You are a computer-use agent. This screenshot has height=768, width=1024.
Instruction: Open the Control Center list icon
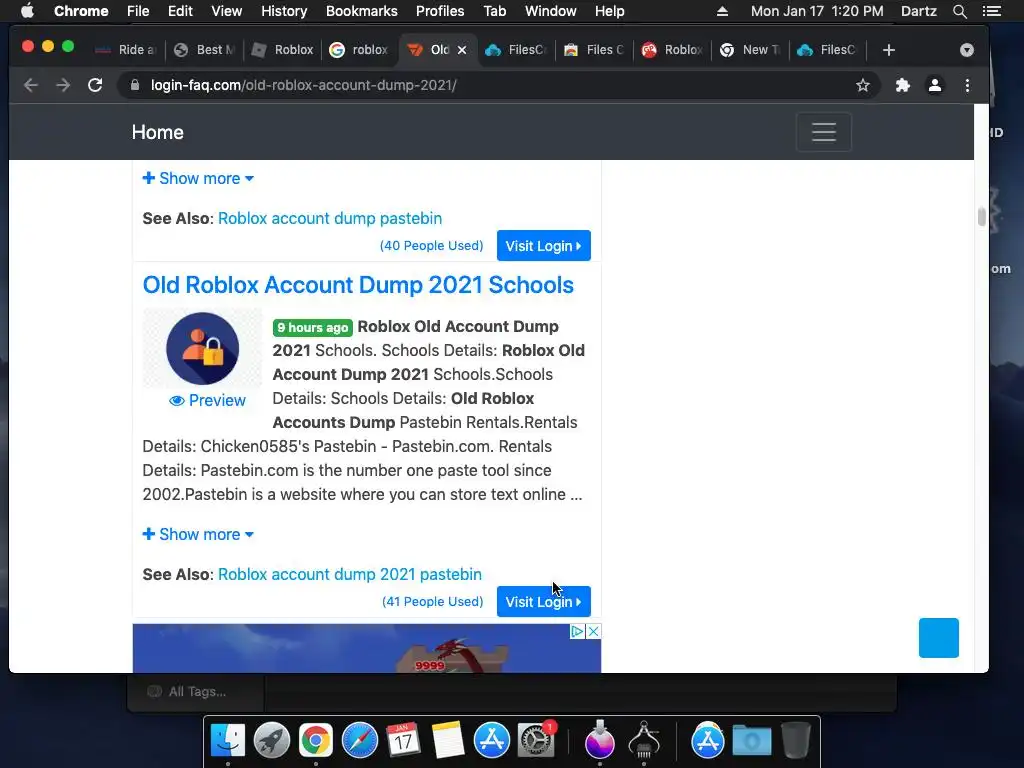[x=991, y=11]
